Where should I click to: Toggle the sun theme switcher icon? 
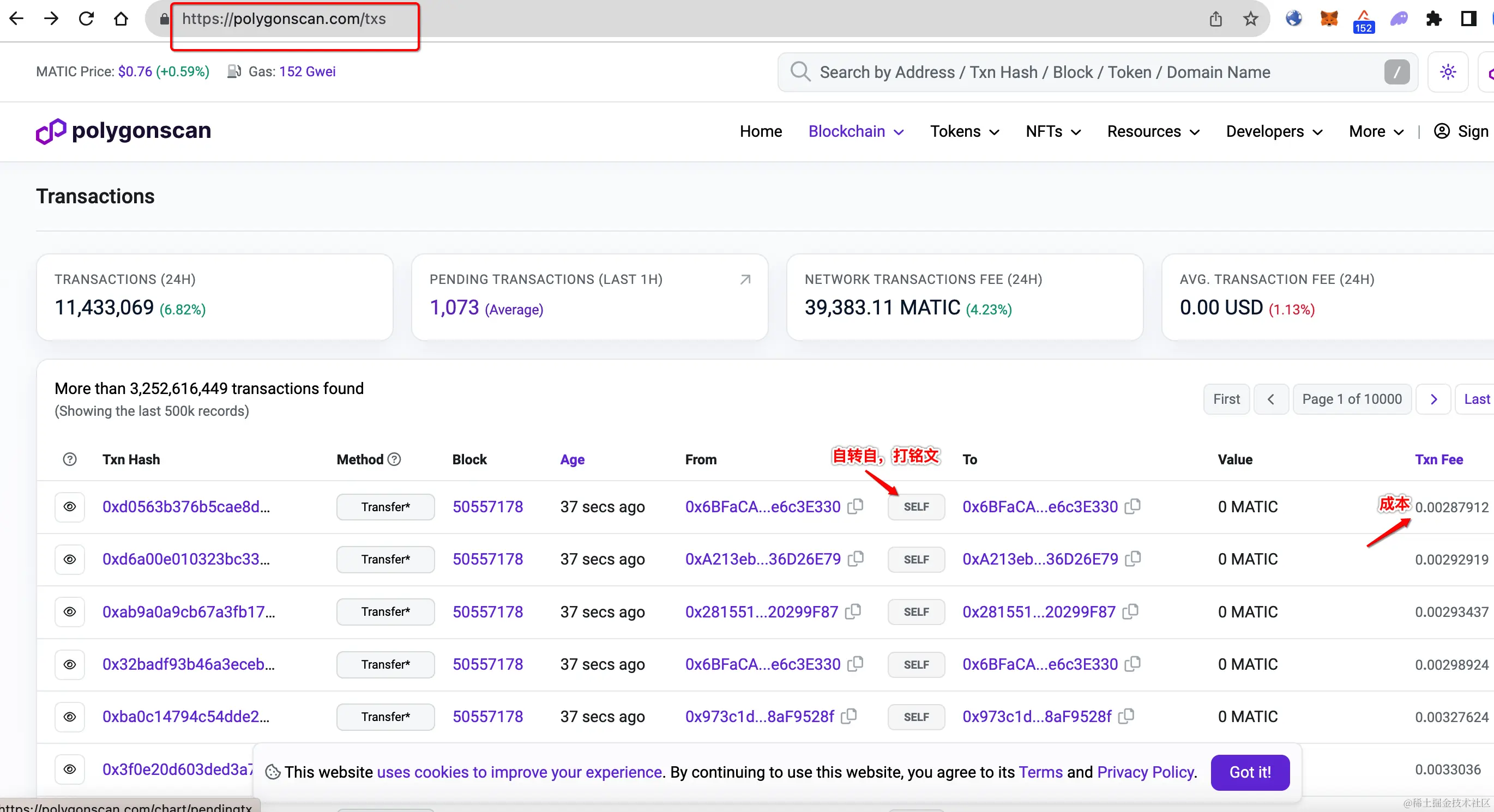pos(1448,72)
